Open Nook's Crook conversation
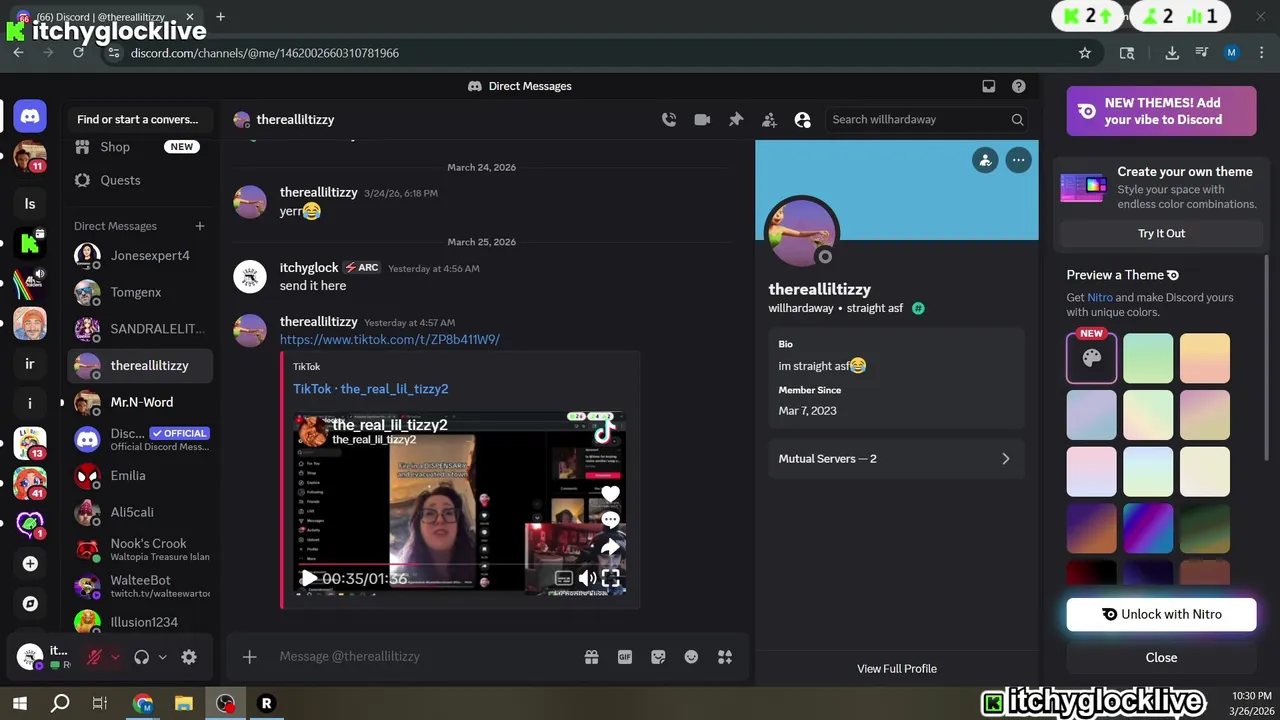The width and height of the screenshot is (1280, 720). pyautogui.click(x=140, y=549)
